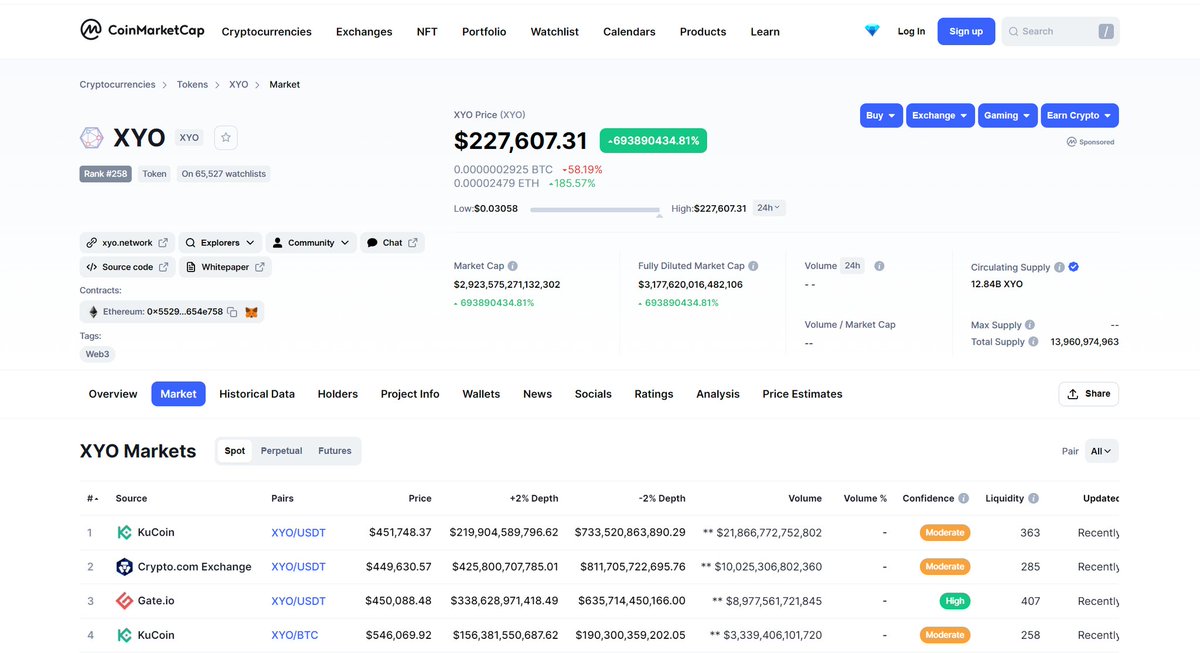Open the Exchanges menu

click(364, 32)
